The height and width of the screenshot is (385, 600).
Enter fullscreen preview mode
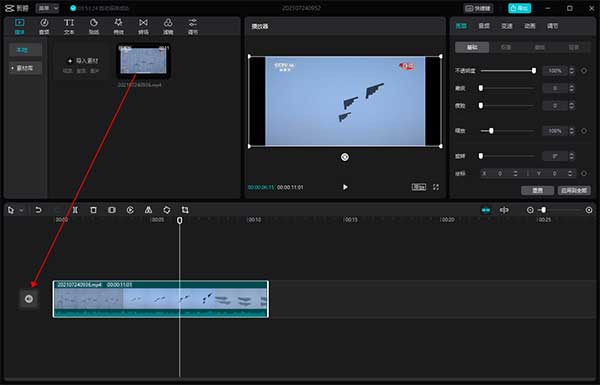click(x=436, y=187)
